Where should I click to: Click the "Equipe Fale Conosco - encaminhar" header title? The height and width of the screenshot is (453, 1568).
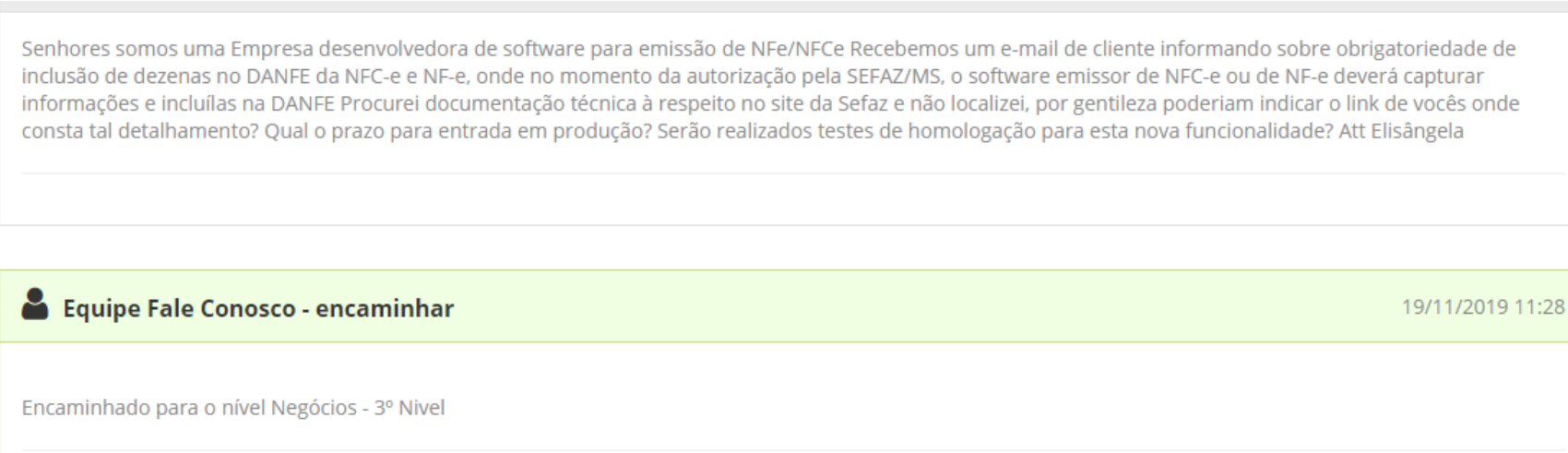tap(257, 308)
